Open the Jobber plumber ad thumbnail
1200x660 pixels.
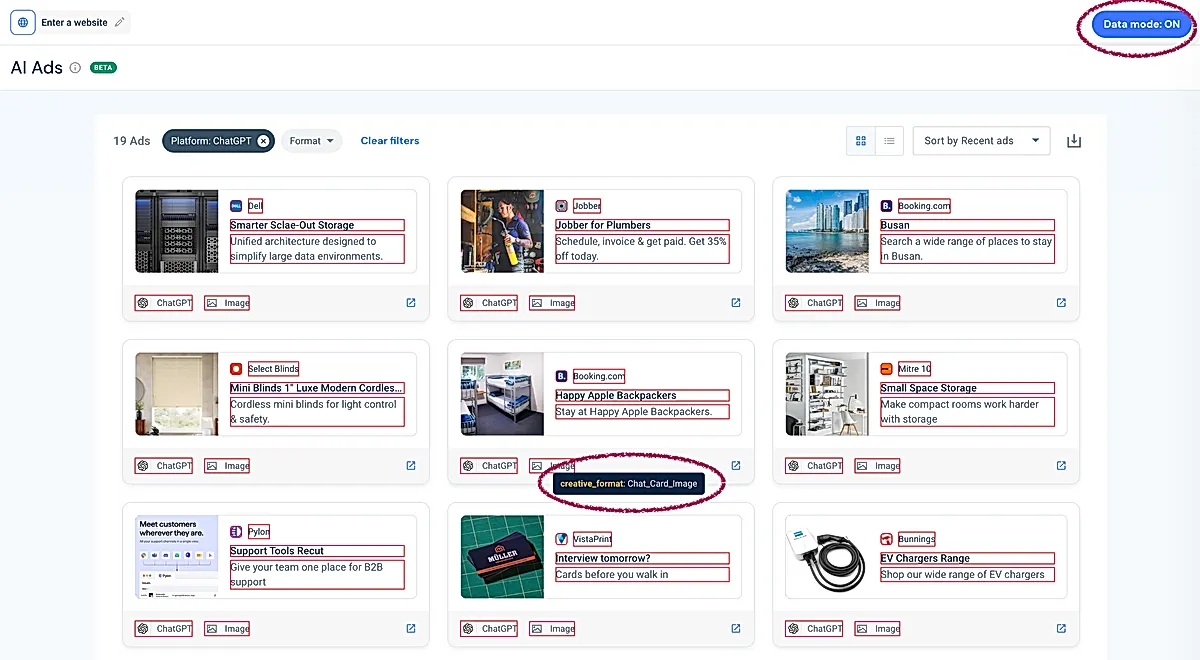coord(502,232)
